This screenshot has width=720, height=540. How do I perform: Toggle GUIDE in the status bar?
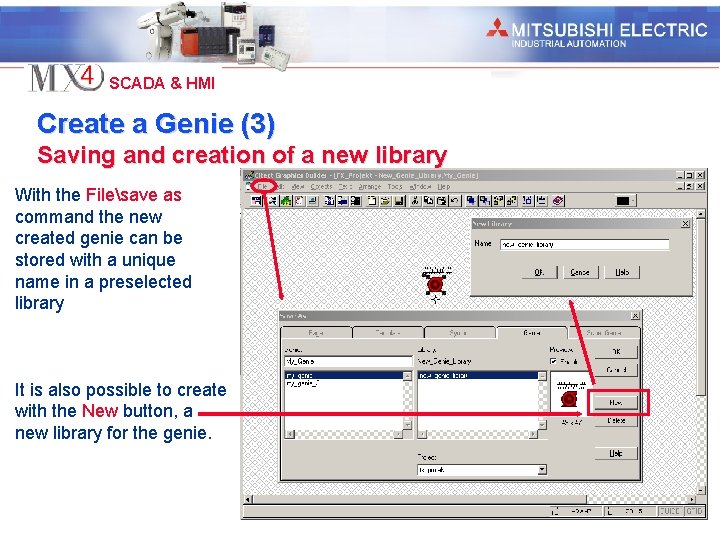click(x=670, y=511)
